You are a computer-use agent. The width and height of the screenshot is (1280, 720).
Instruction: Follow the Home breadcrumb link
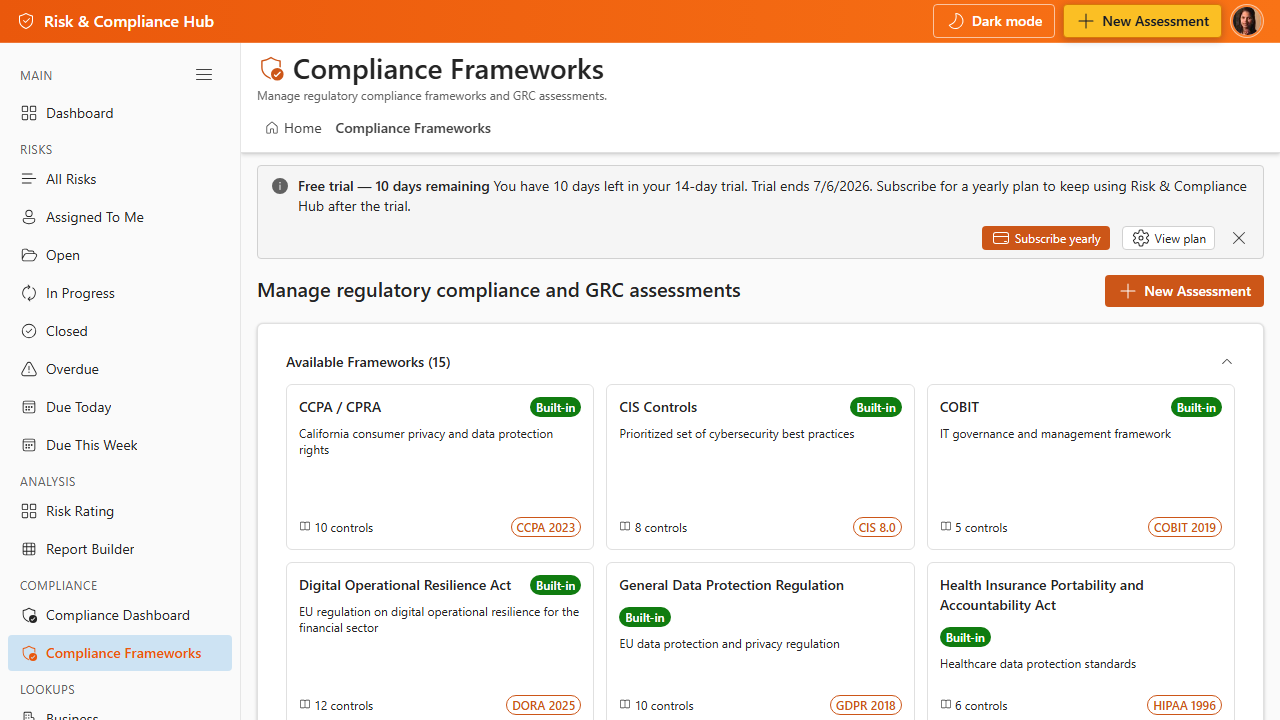pyautogui.click(x=293, y=128)
